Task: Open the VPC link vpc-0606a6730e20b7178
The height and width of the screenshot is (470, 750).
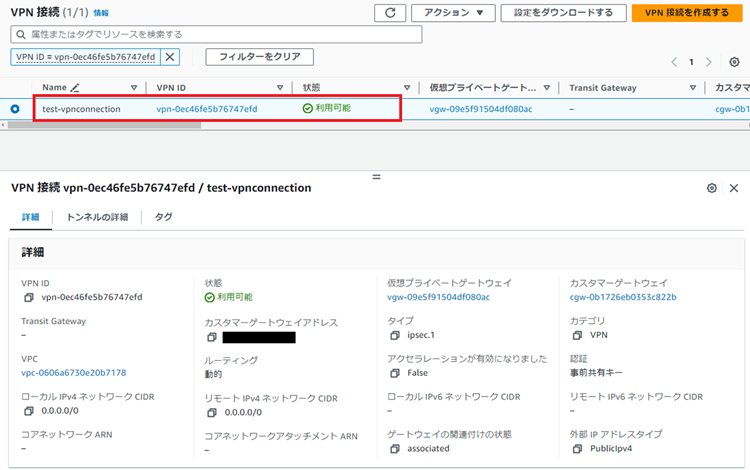Action: 74,372
